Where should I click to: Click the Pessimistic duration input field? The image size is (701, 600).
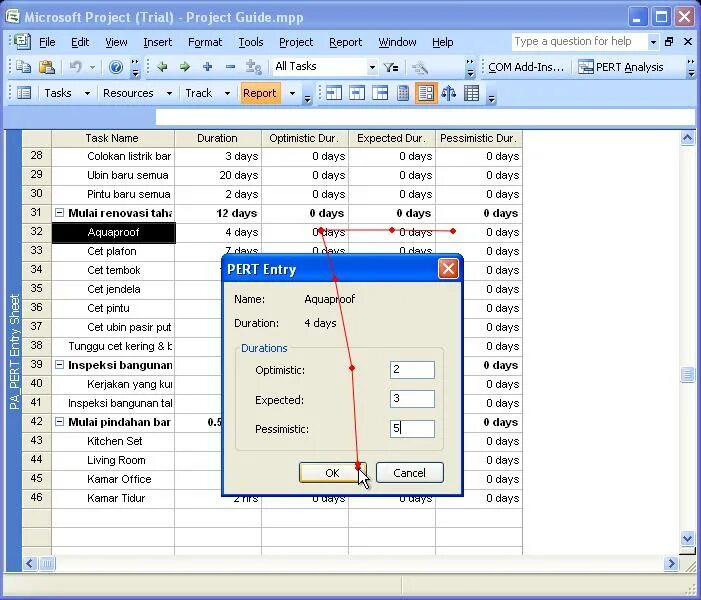[x=412, y=429]
